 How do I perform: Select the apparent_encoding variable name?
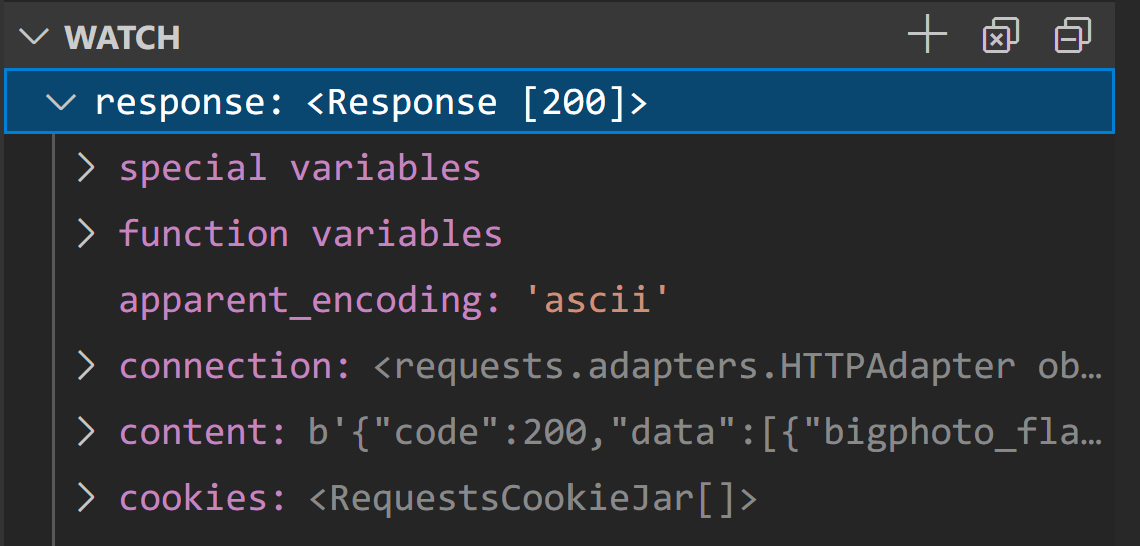point(309,300)
